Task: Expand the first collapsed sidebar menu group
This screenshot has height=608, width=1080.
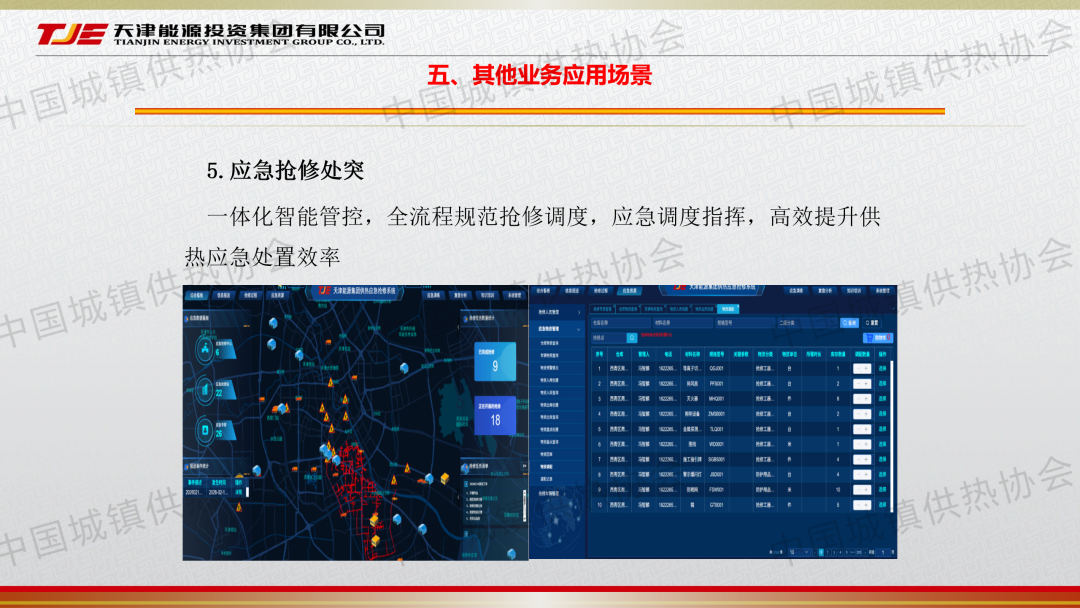Action: pyautogui.click(x=558, y=313)
